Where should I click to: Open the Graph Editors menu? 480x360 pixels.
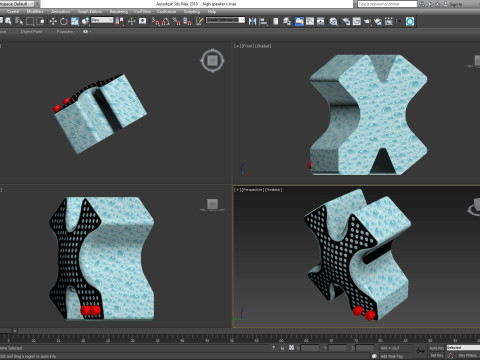[90, 12]
